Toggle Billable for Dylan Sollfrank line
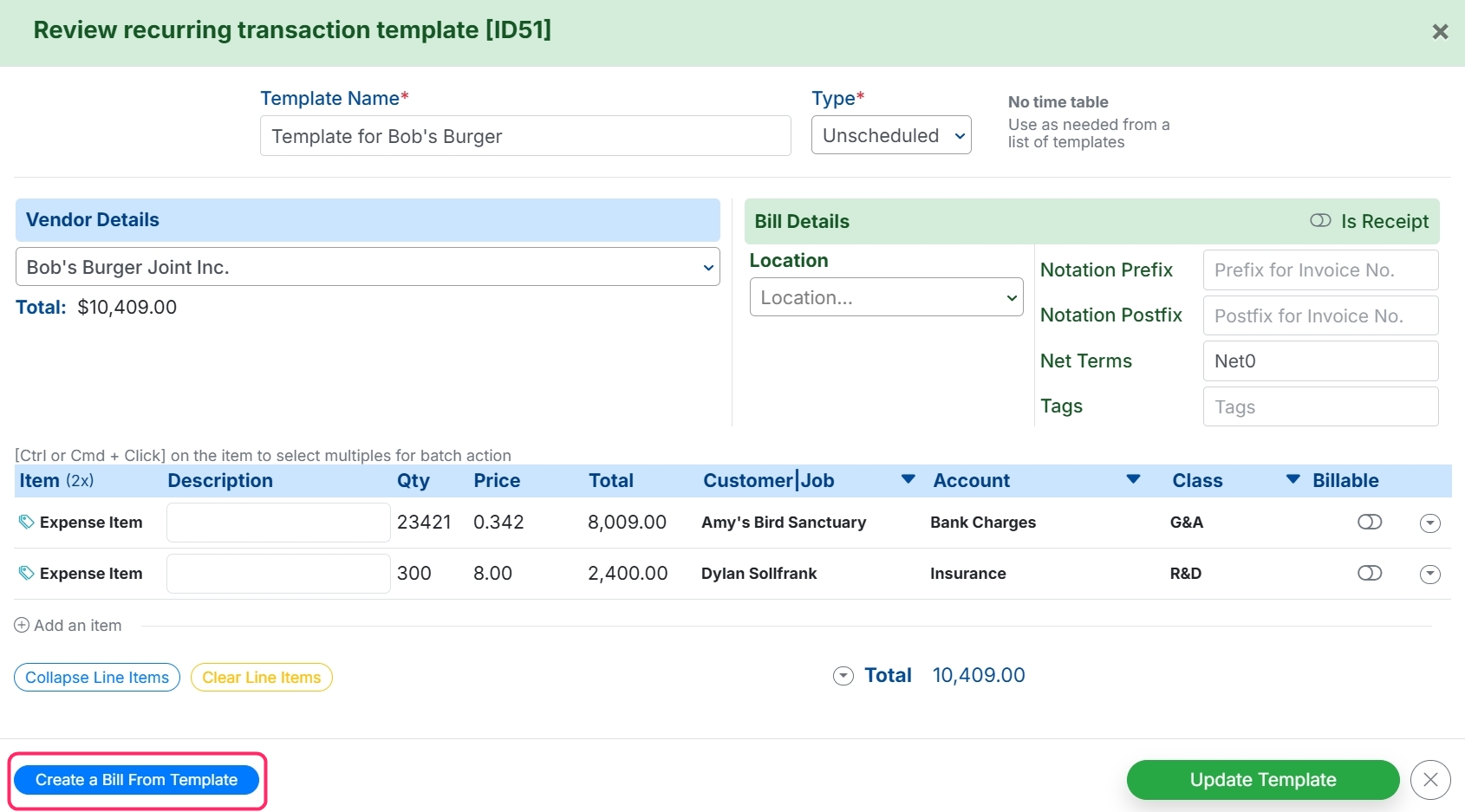The image size is (1465, 812). (1370, 573)
